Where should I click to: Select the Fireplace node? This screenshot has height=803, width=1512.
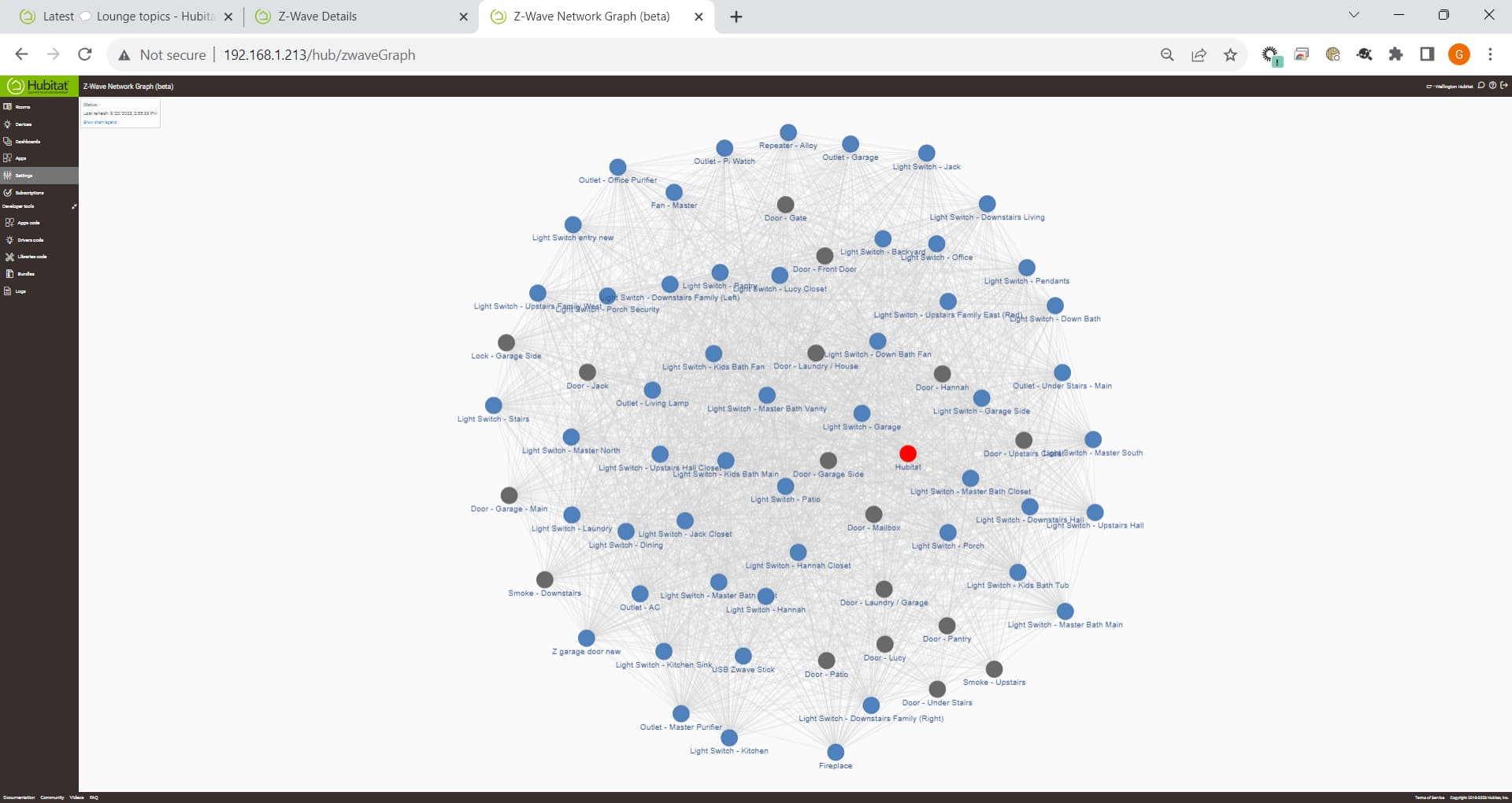click(836, 752)
